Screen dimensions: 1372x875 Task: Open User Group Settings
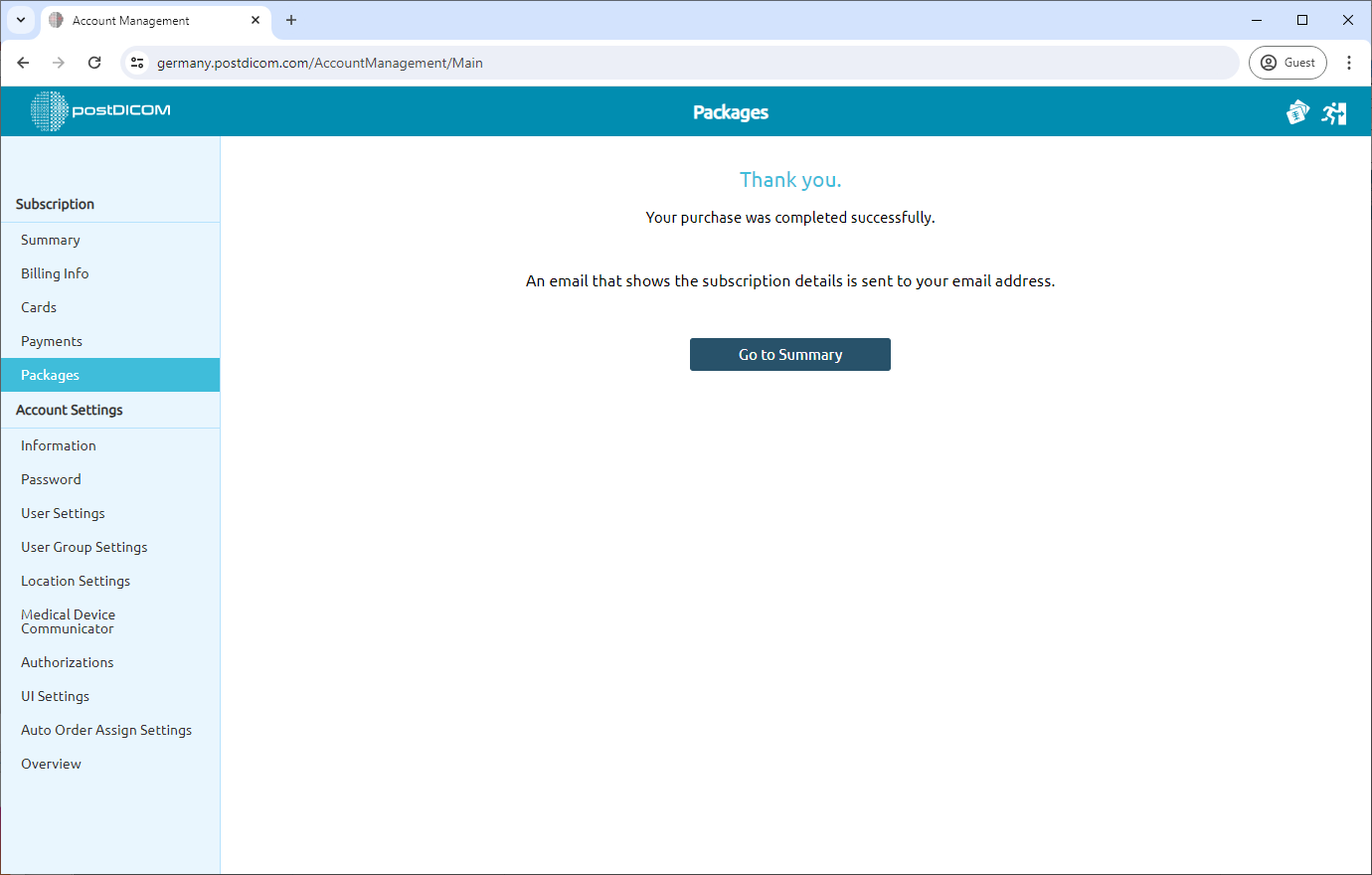(84, 547)
